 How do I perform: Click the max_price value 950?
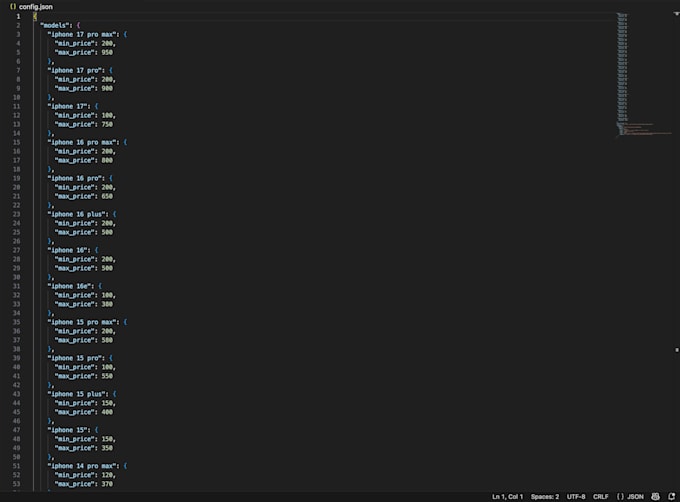(107, 52)
